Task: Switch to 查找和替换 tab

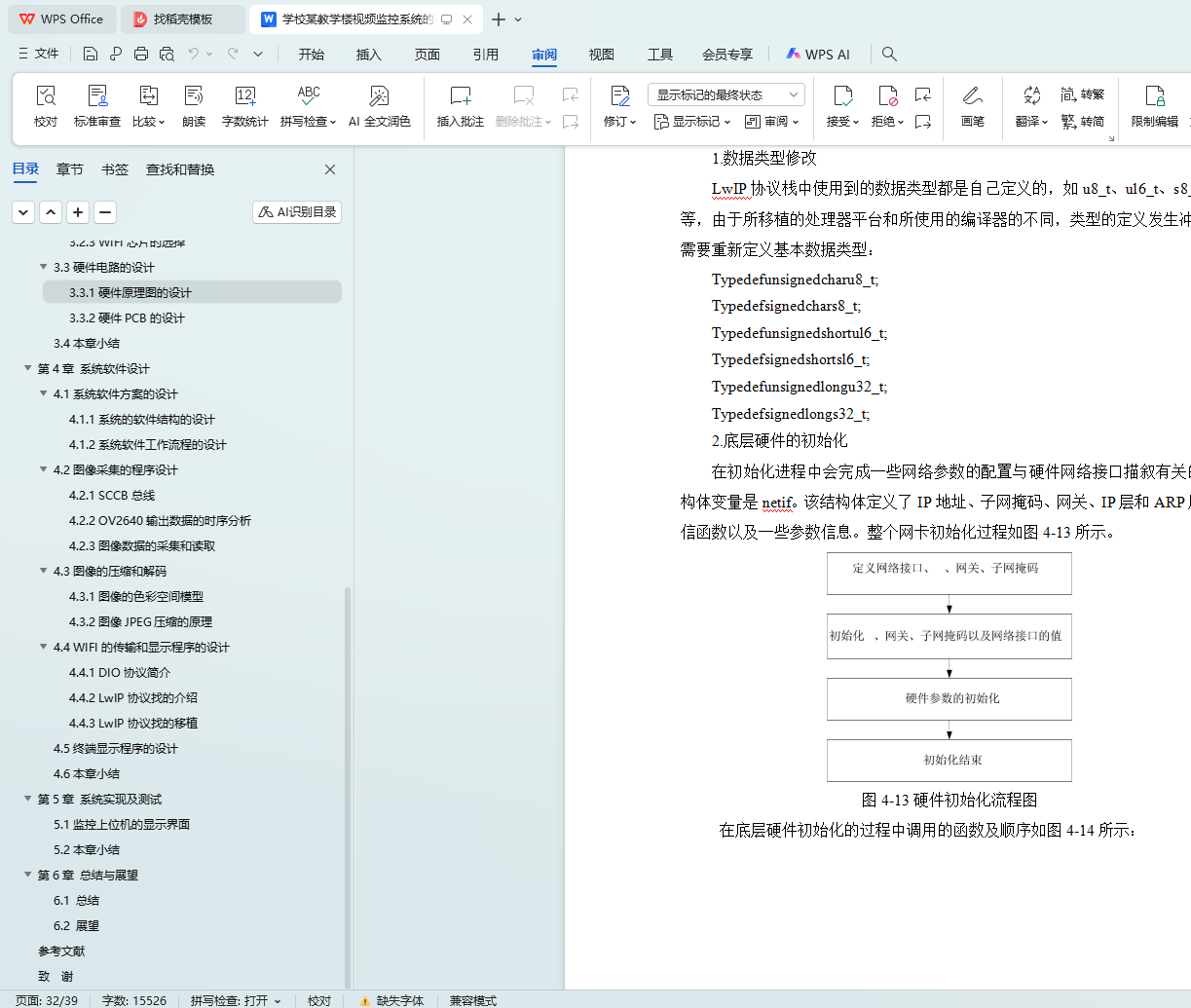Action: coord(180,169)
